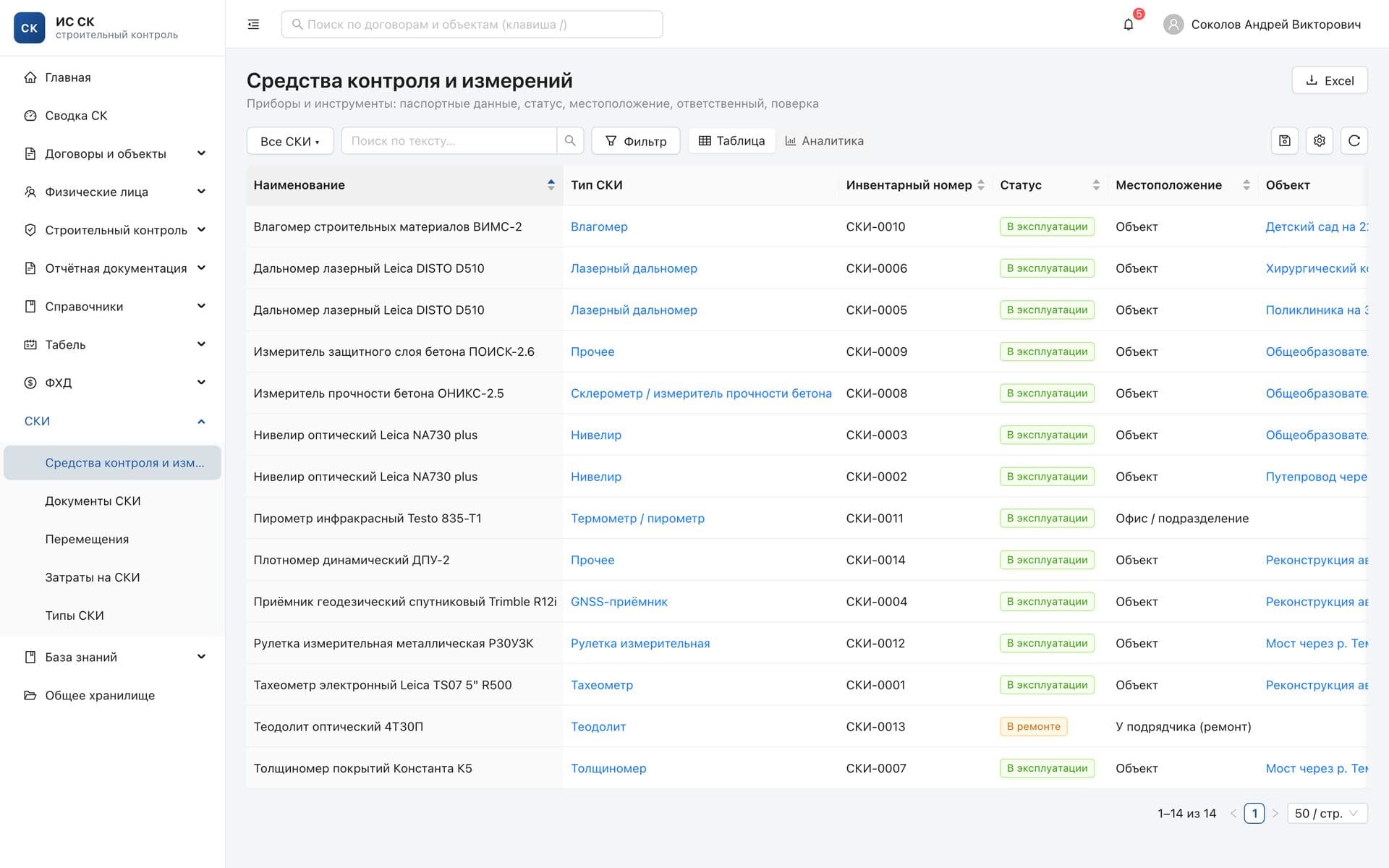Sort by Инвентарный номер arrows
Screen dimensions: 1389x868
click(x=981, y=185)
